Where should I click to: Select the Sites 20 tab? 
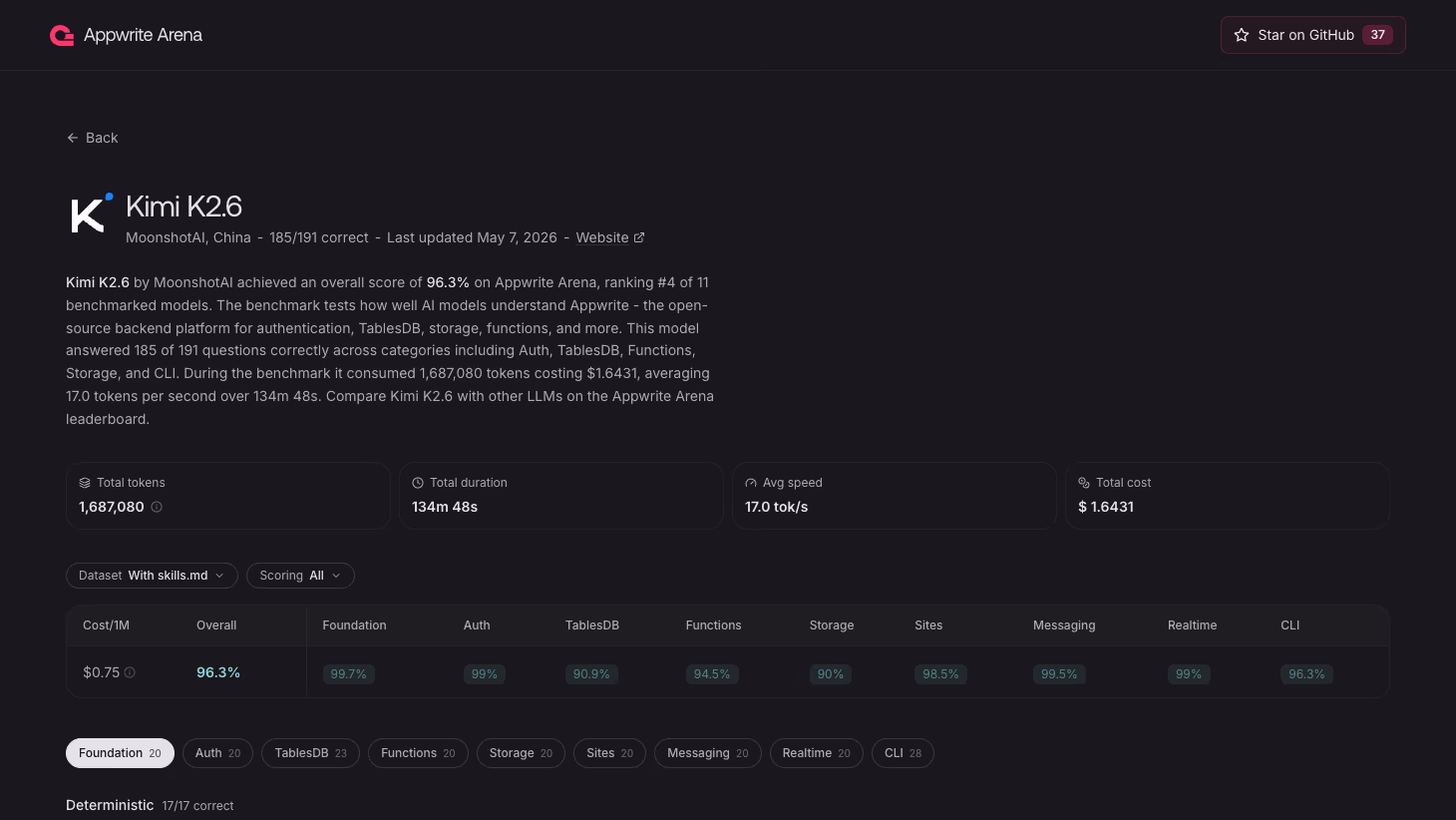(609, 753)
